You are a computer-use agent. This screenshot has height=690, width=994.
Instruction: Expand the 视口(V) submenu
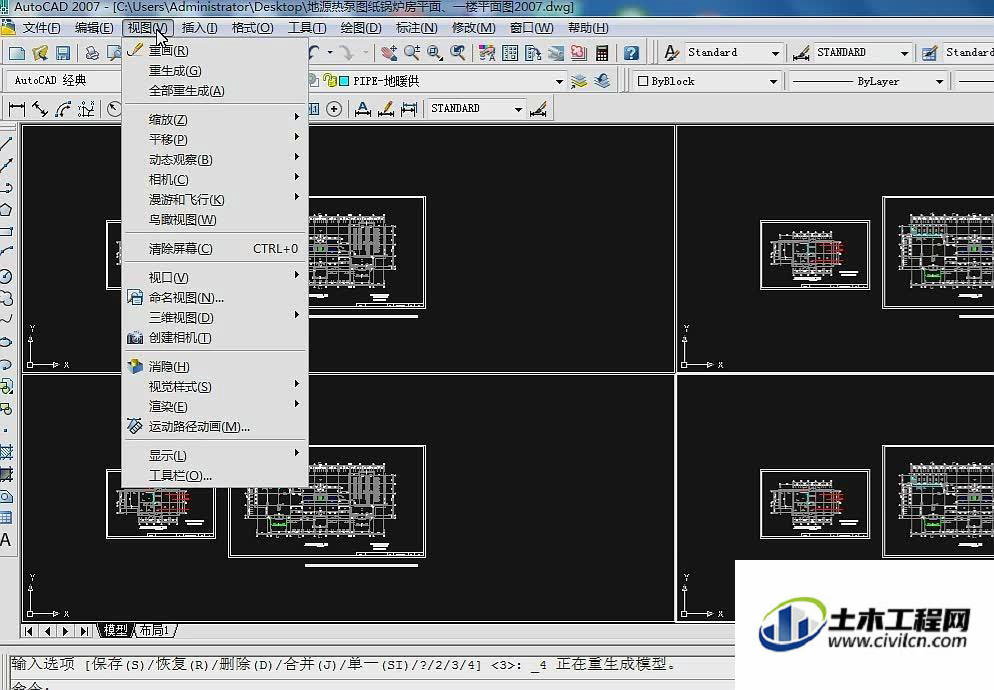tap(216, 277)
